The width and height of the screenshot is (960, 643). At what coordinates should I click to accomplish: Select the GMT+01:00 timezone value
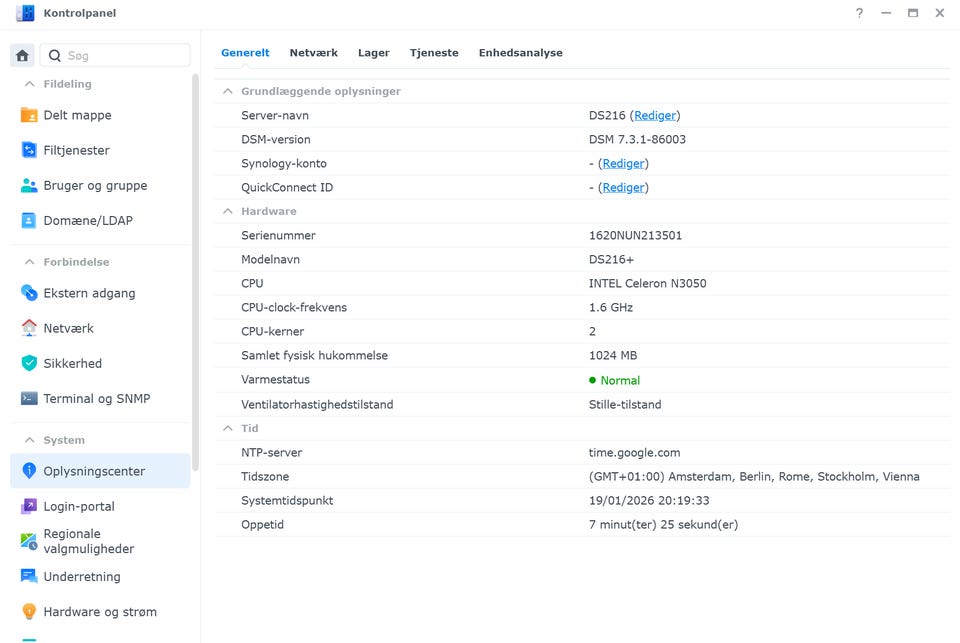(x=754, y=476)
